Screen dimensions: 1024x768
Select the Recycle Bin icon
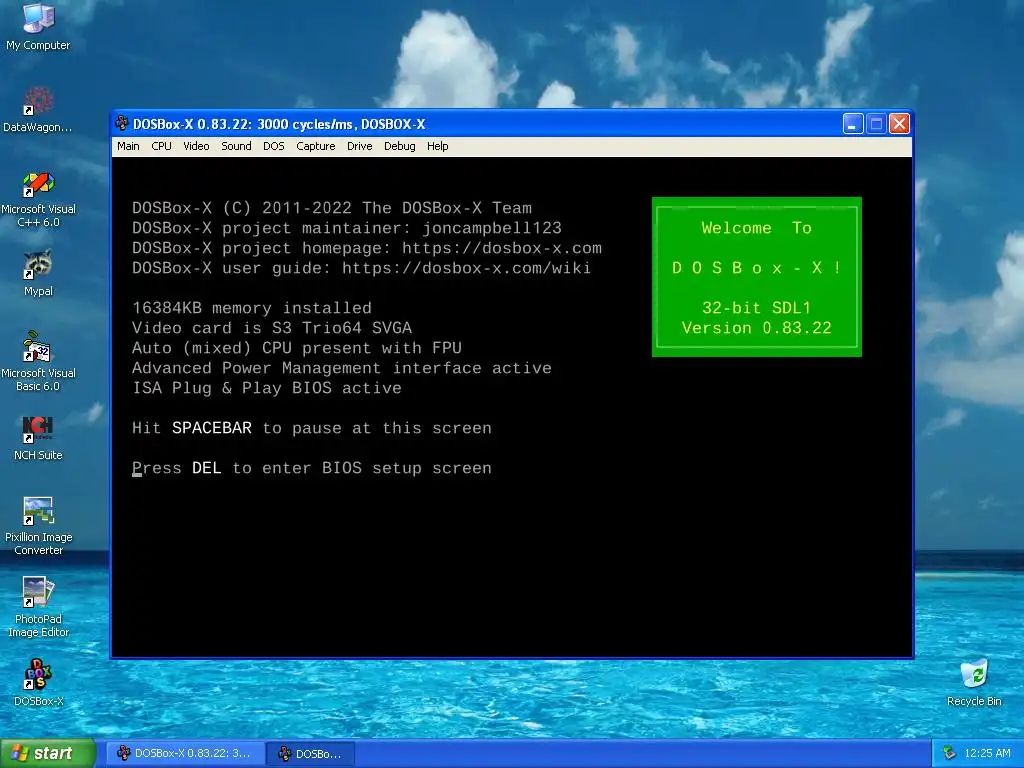tap(974, 683)
